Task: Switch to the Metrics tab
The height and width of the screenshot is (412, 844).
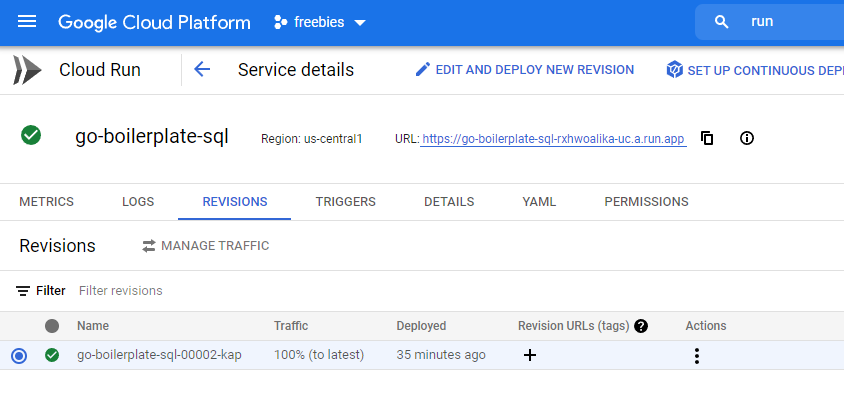Action: pyautogui.click(x=46, y=202)
